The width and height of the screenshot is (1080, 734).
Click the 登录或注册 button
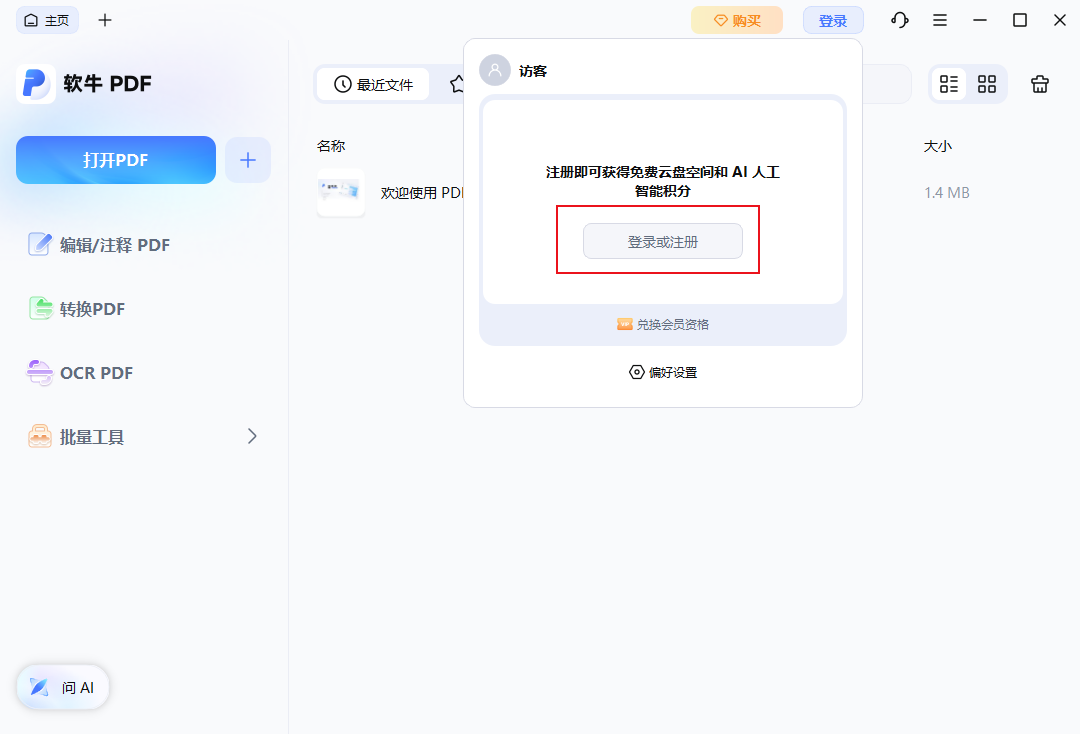coord(663,241)
